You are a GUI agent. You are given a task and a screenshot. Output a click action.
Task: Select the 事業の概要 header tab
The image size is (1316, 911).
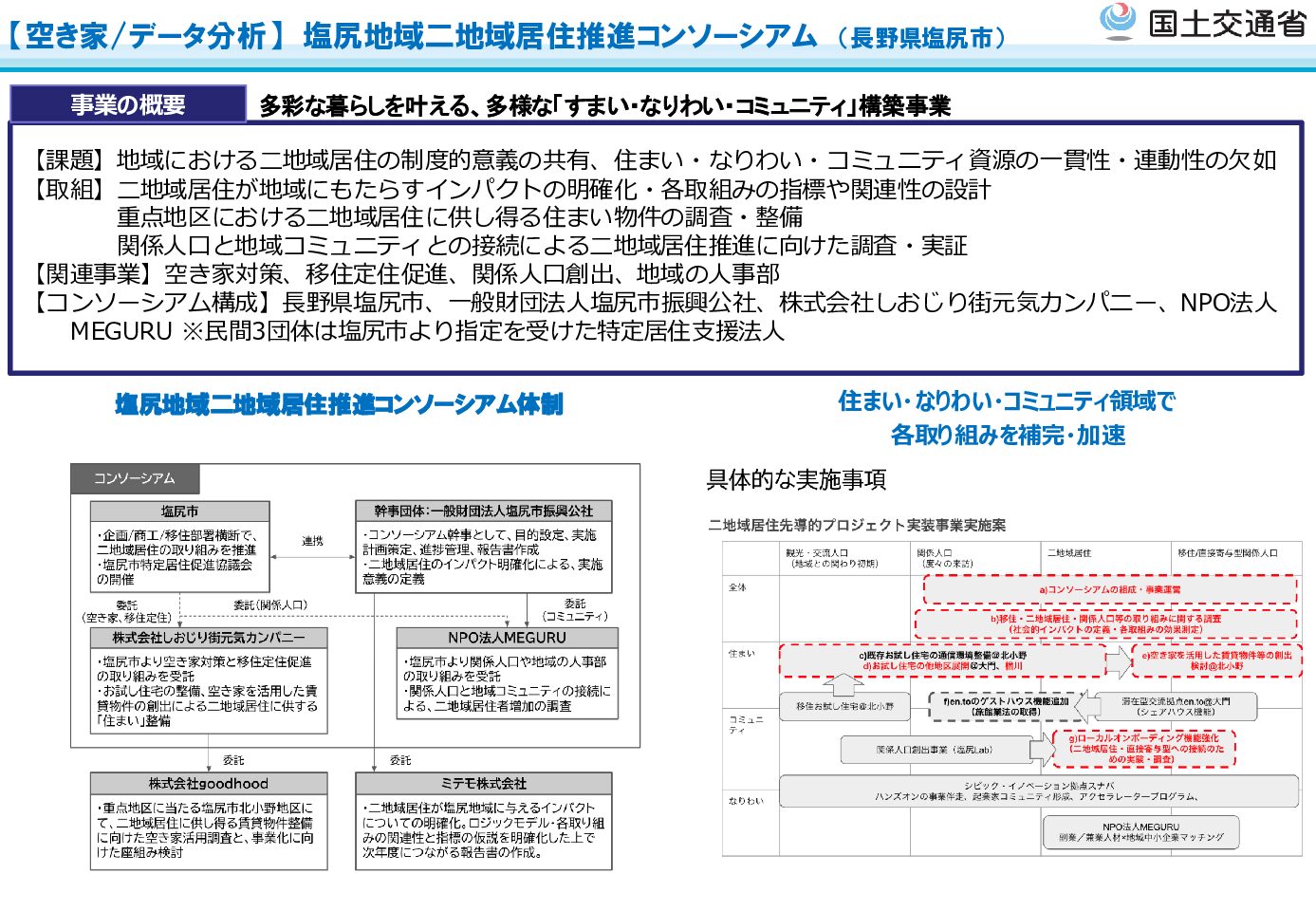(x=128, y=104)
